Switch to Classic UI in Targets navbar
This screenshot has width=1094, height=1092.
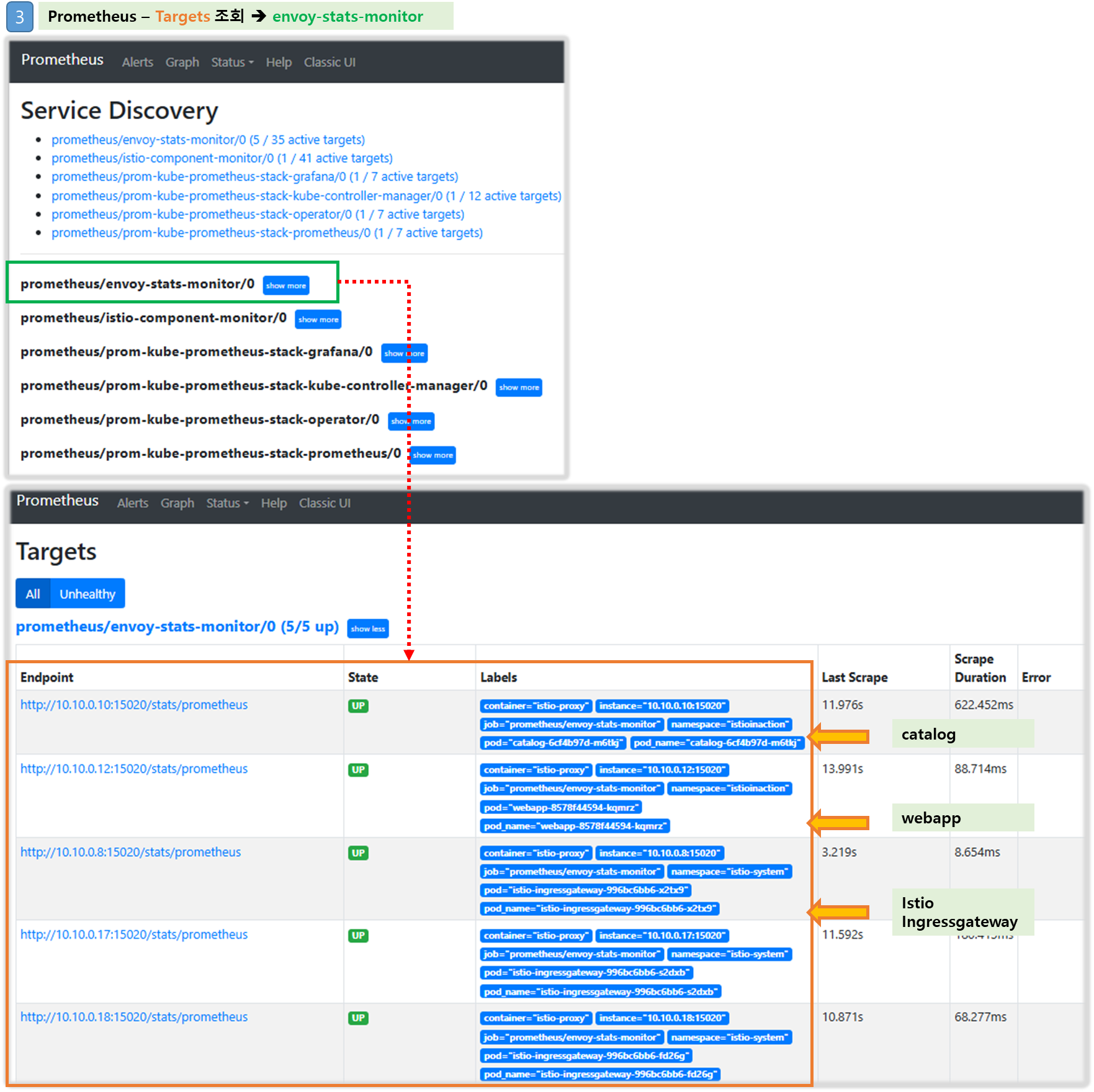tap(325, 503)
